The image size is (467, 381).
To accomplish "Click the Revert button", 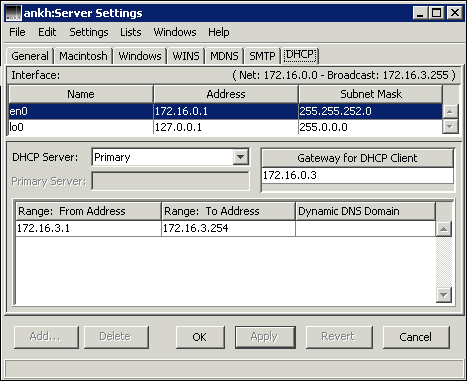I will 339,337.
